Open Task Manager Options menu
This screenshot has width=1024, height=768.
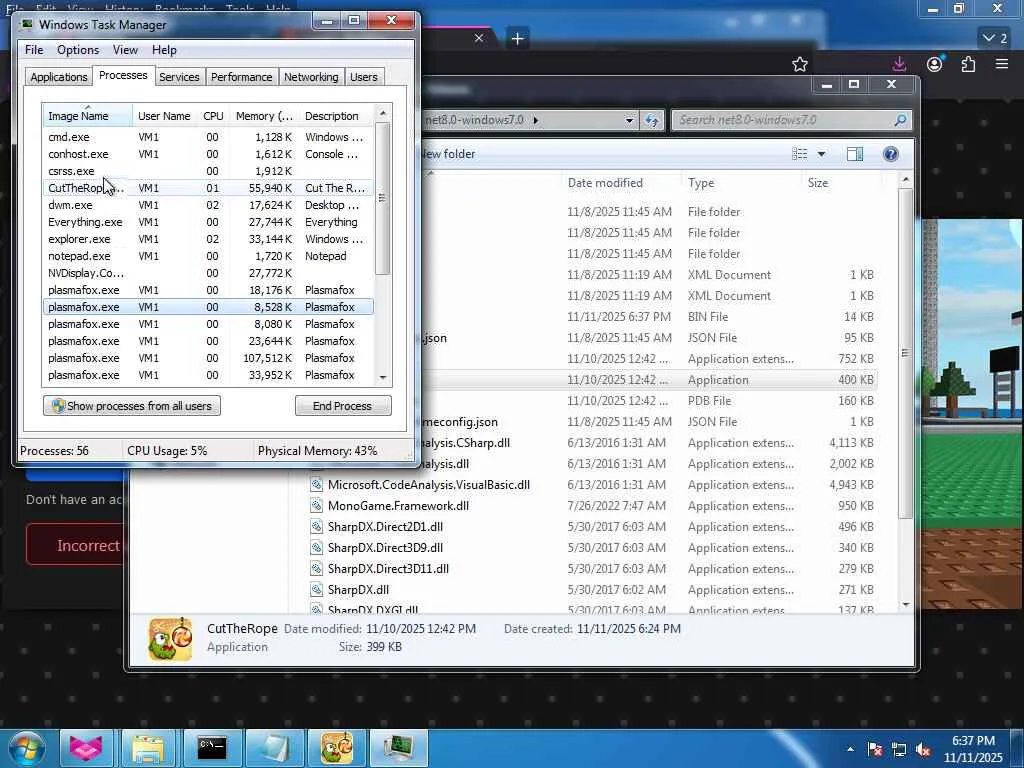(x=78, y=50)
